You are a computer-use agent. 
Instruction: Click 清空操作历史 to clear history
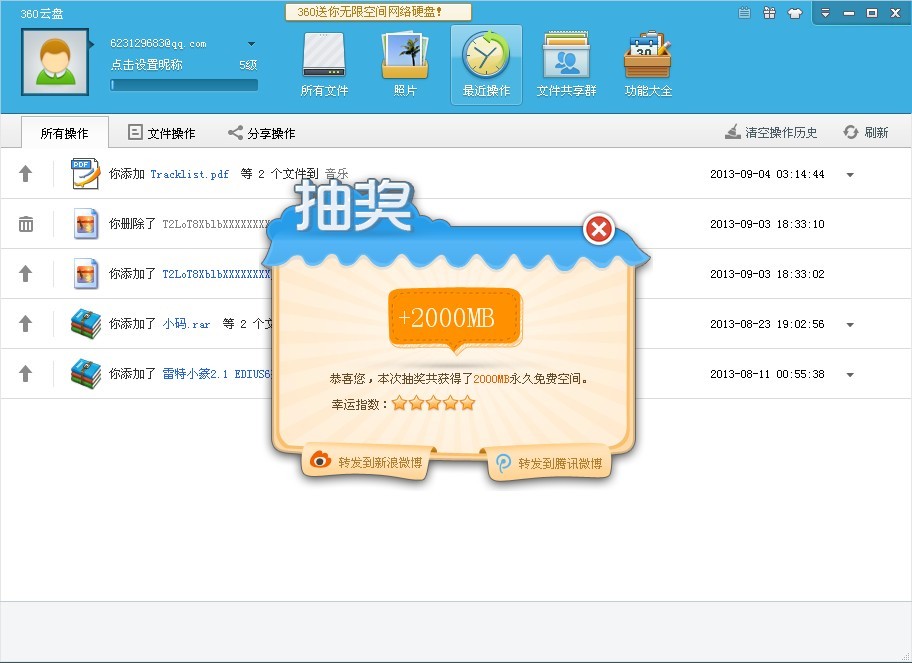coord(771,133)
